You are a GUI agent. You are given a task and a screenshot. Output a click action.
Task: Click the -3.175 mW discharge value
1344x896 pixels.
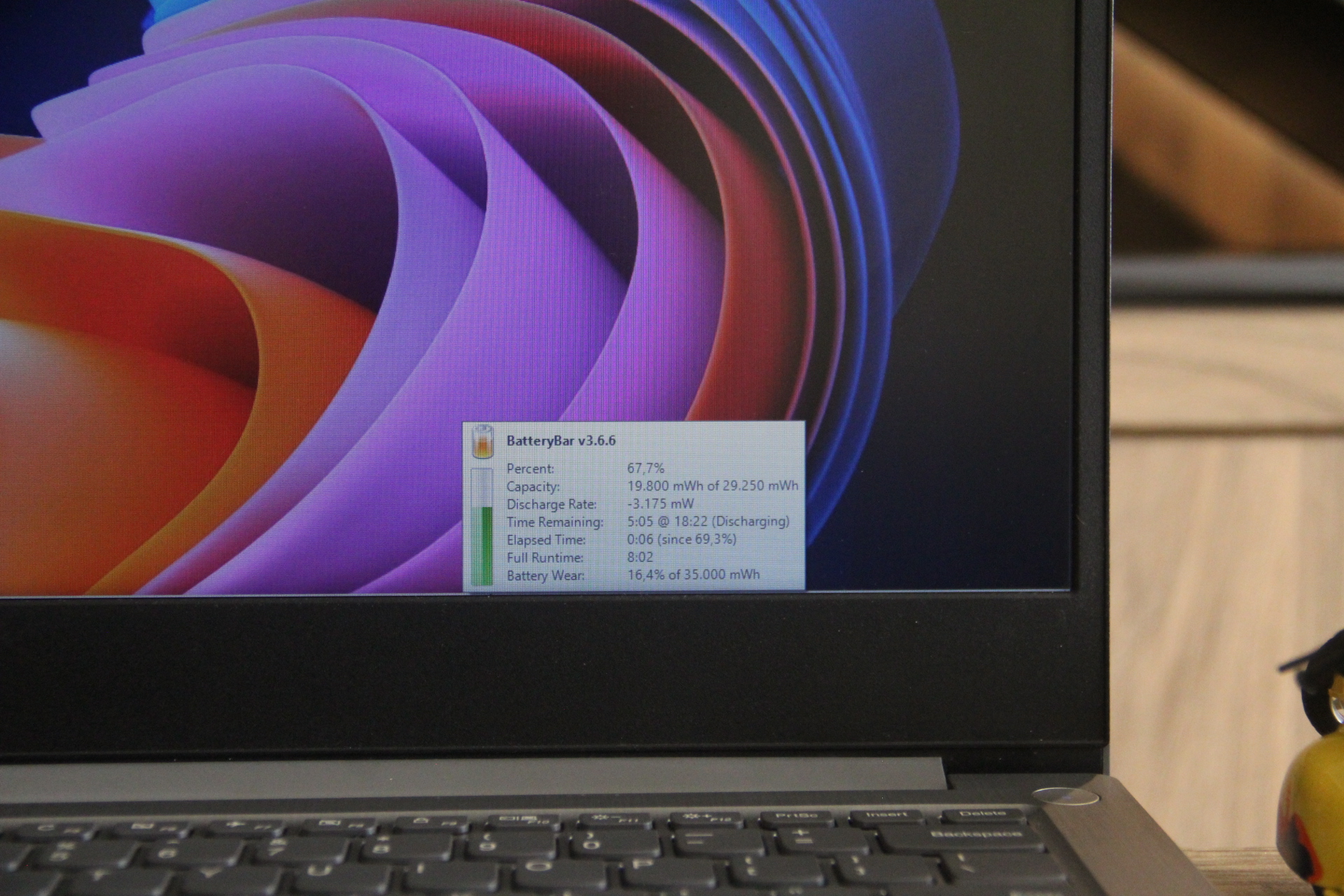pyautogui.click(x=660, y=503)
